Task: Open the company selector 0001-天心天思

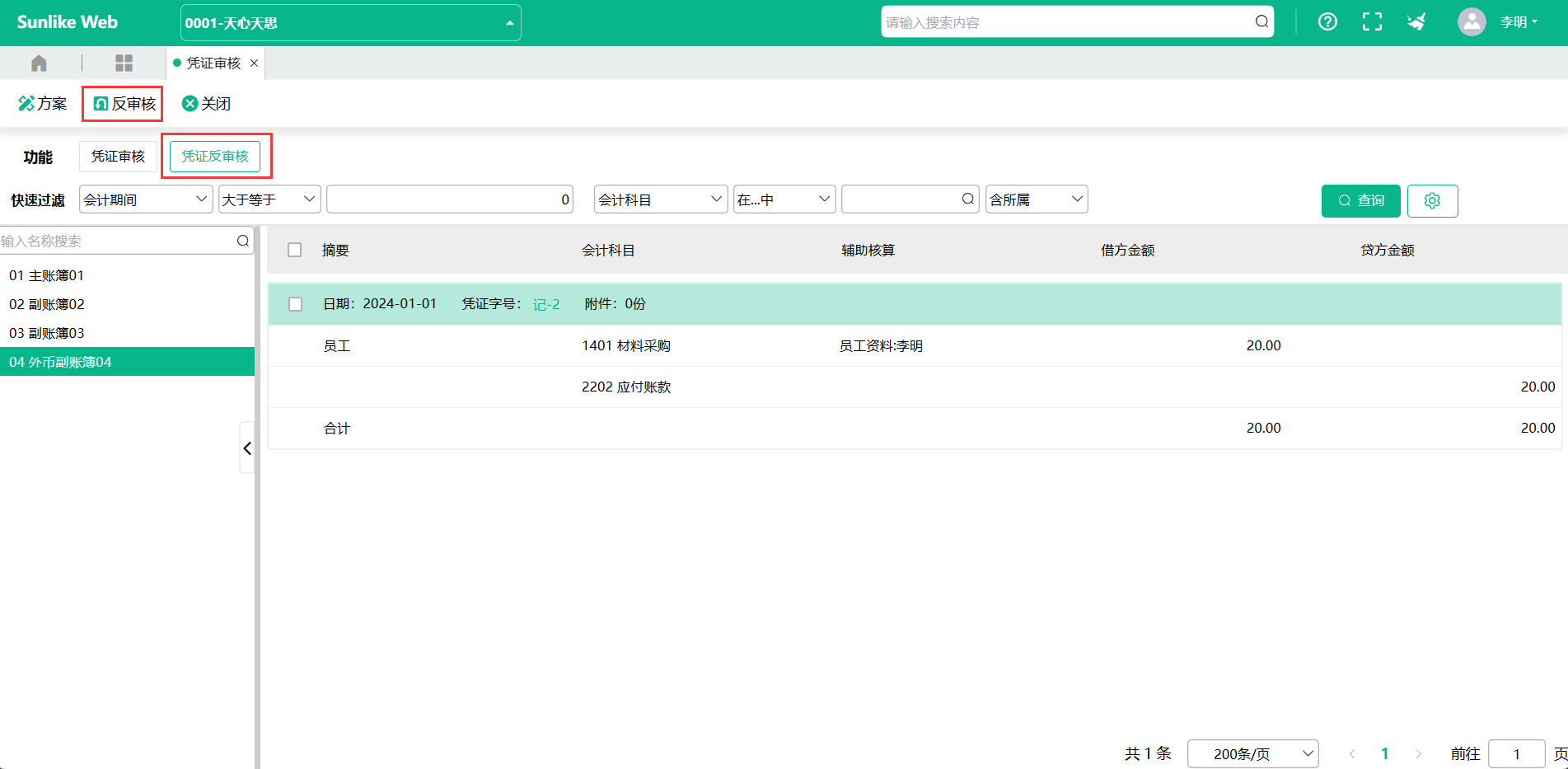Action: click(x=351, y=23)
